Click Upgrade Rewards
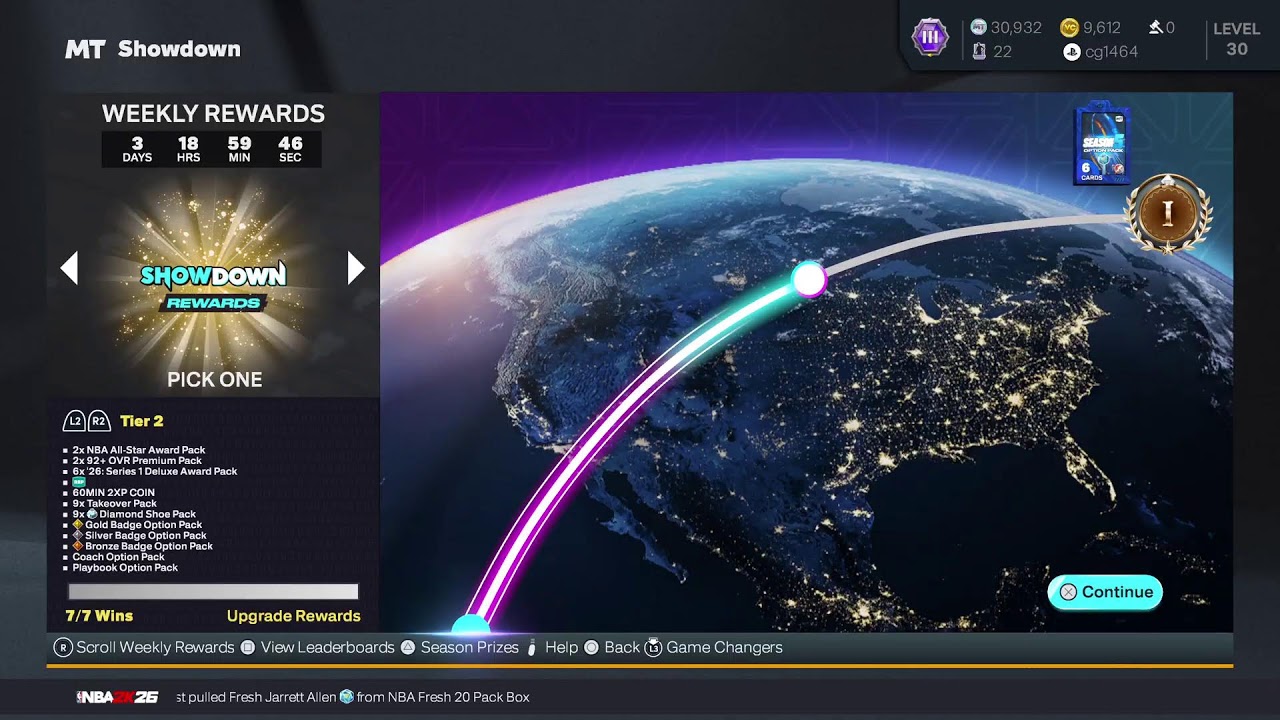 click(294, 616)
